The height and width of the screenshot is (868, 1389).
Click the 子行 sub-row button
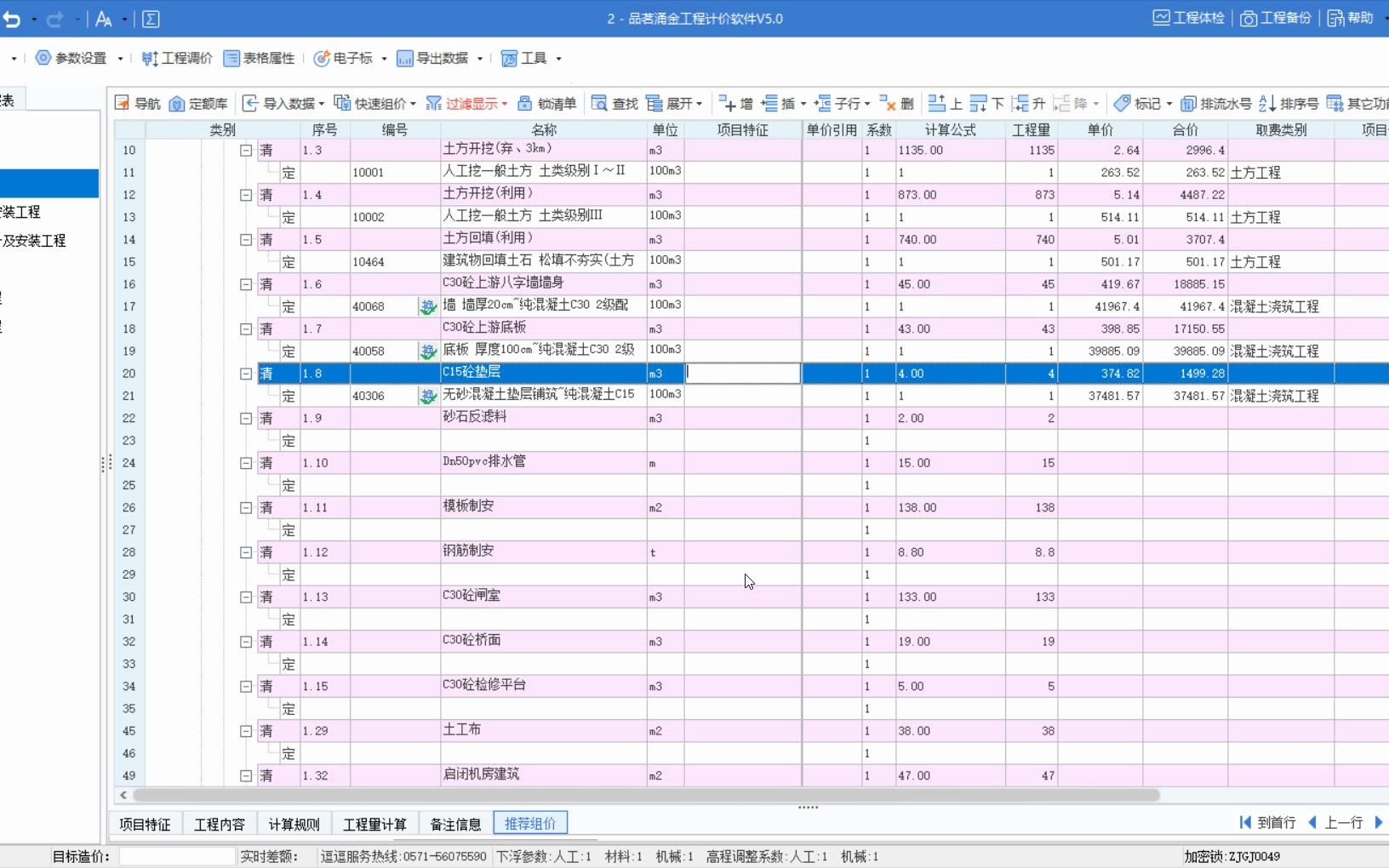click(x=837, y=103)
